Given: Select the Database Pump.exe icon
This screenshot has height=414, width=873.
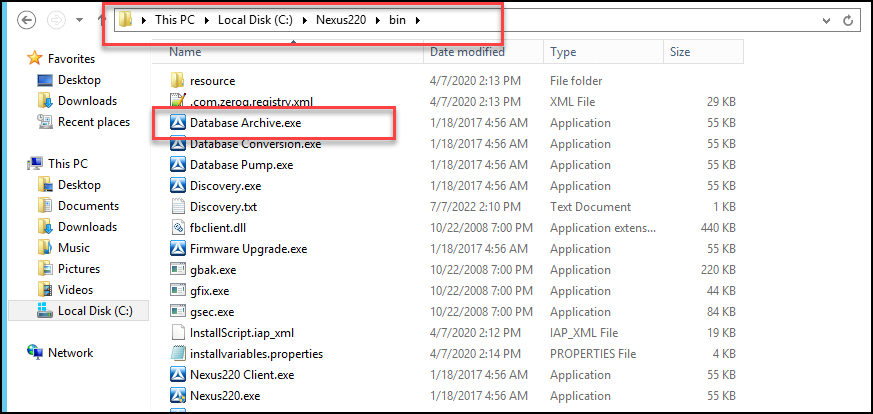Looking at the screenshot, I should (177, 165).
